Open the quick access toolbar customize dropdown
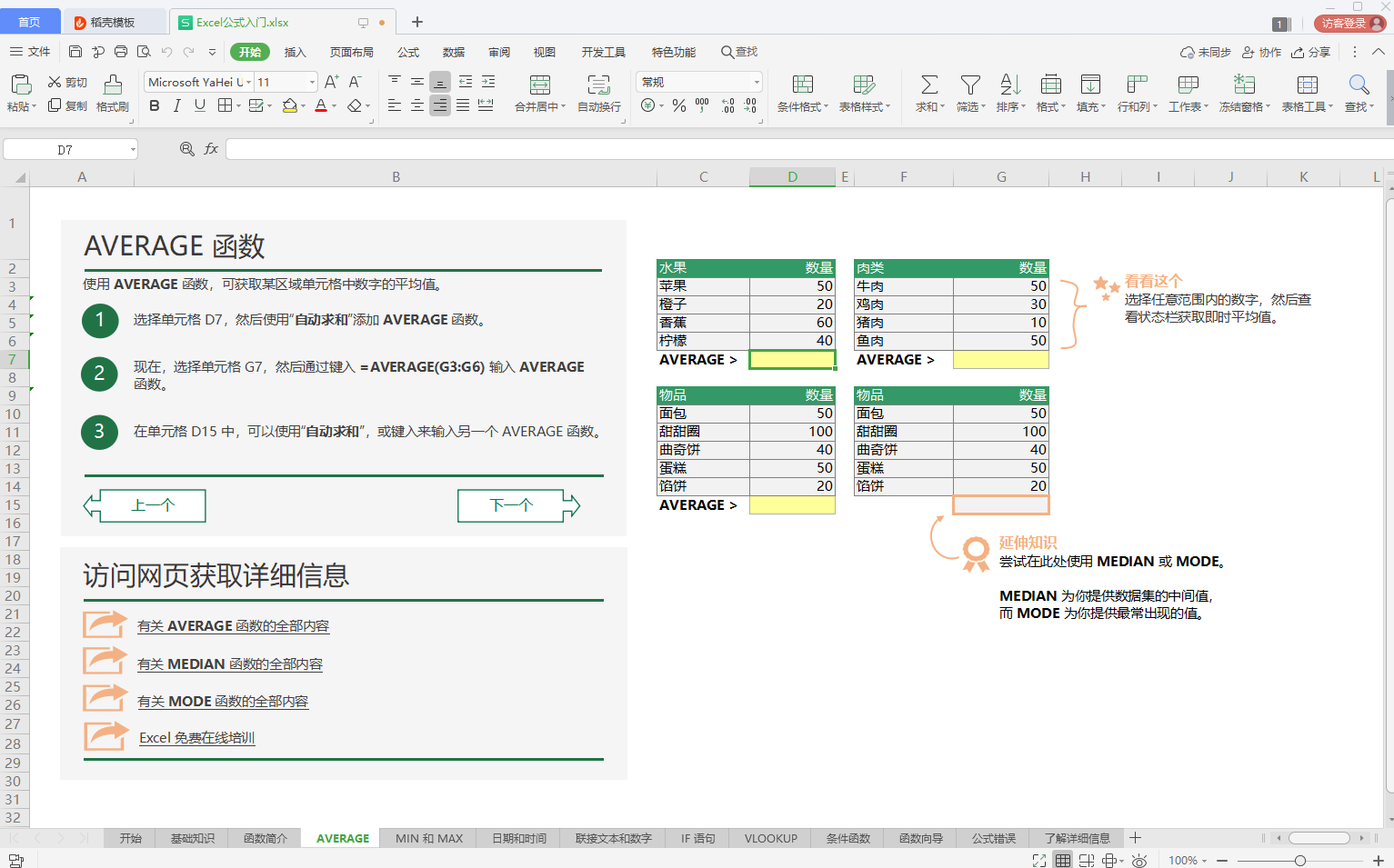 [x=212, y=52]
